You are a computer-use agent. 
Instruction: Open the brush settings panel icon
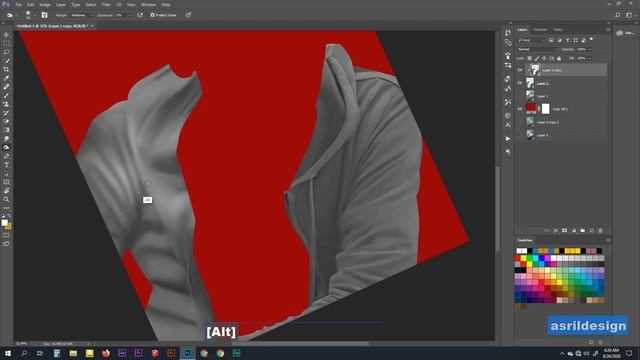44,15
